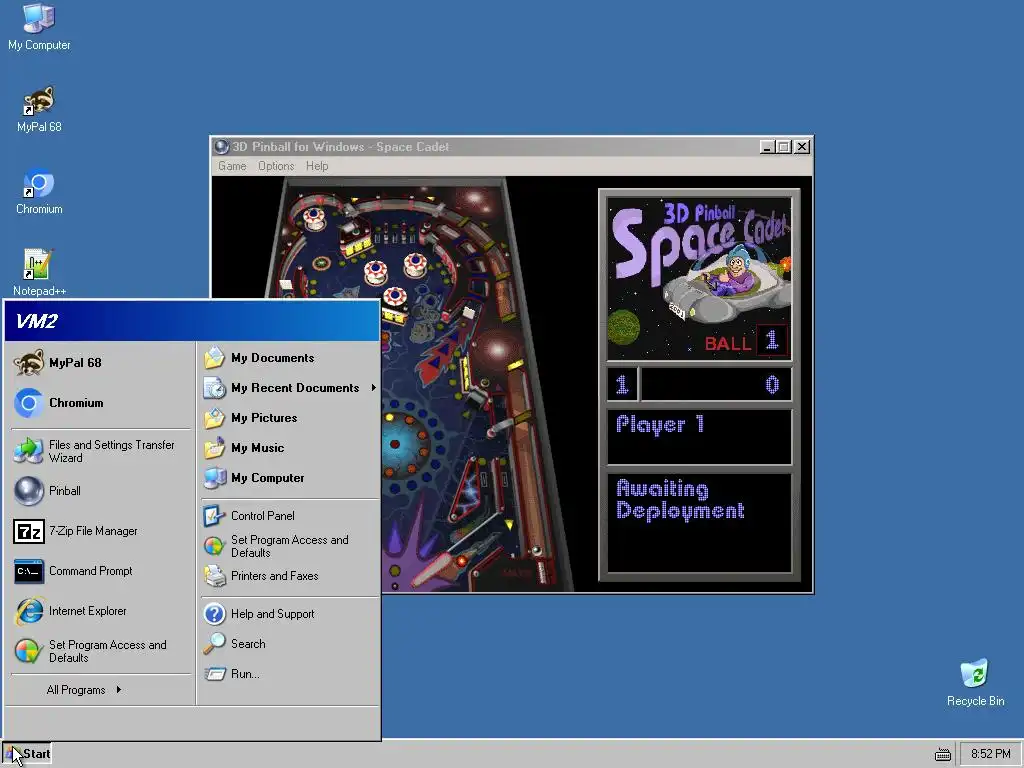Click the Pinball window title bar icon
This screenshot has width=1024, height=768.
click(221, 147)
